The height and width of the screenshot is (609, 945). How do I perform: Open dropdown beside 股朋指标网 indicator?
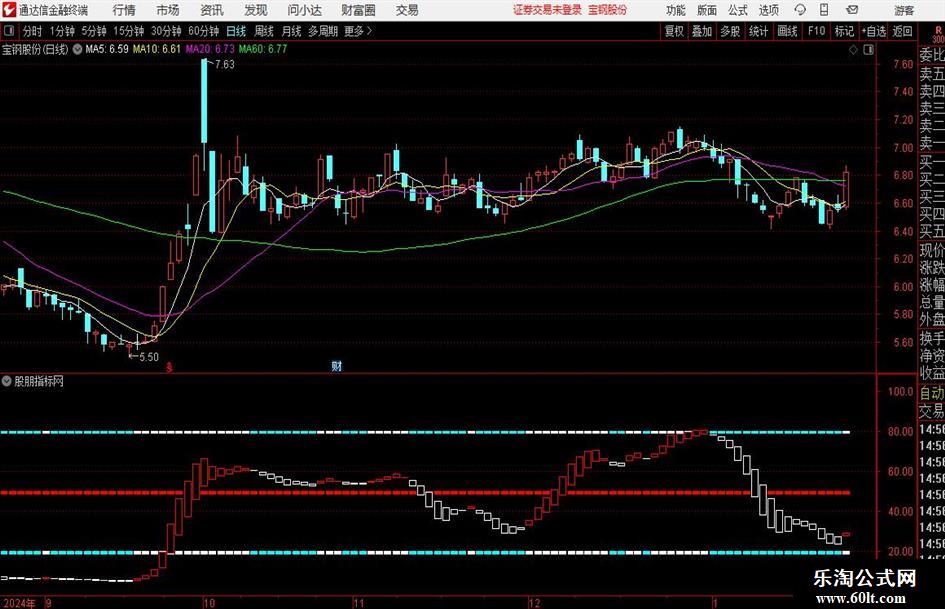point(7,381)
